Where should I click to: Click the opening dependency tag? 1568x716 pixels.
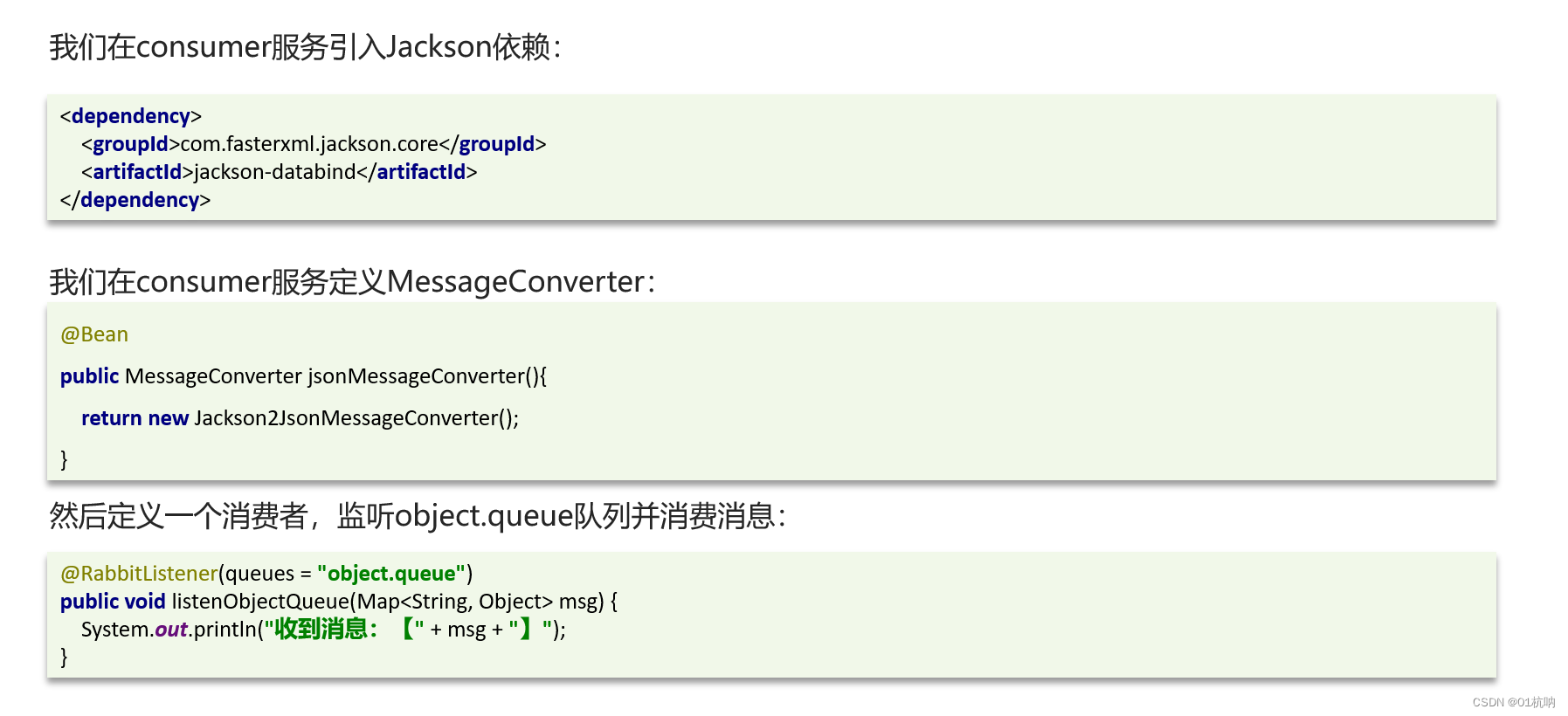[x=131, y=116]
